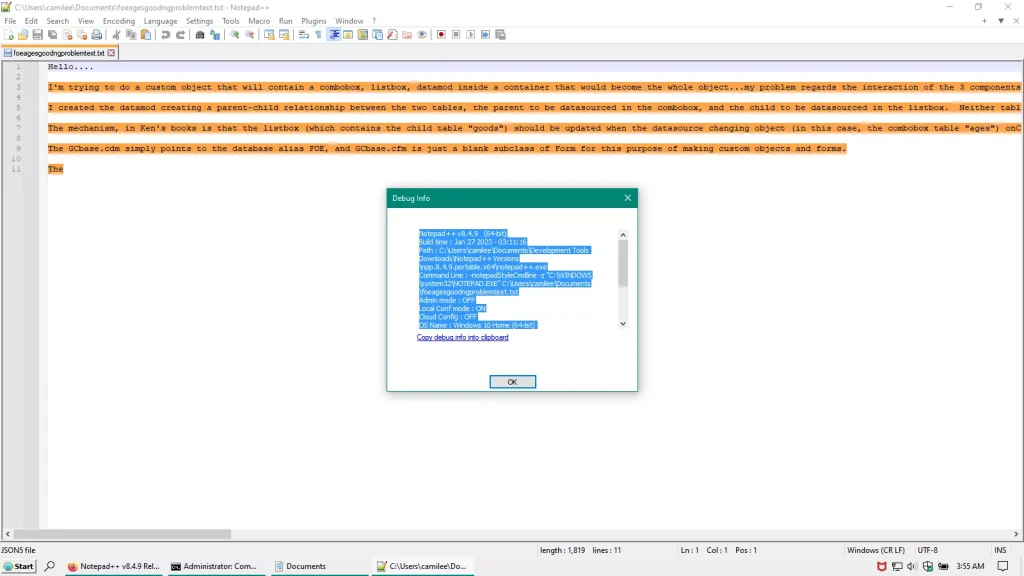The width and height of the screenshot is (1024, 576).
Task: Undo last edit with the toolbar arrow
Action: [166, 34]
